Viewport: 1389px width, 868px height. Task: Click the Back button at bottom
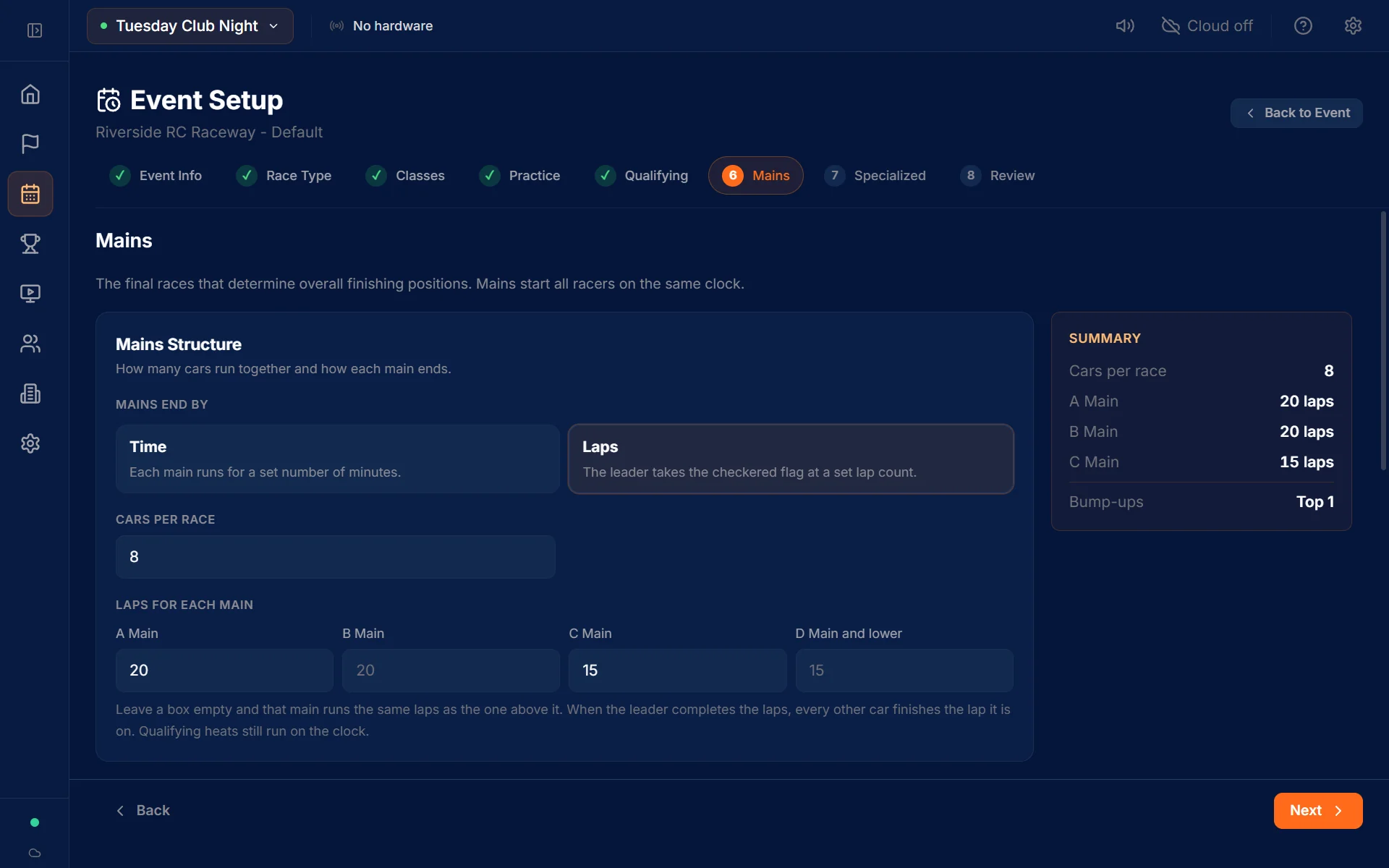143,811
